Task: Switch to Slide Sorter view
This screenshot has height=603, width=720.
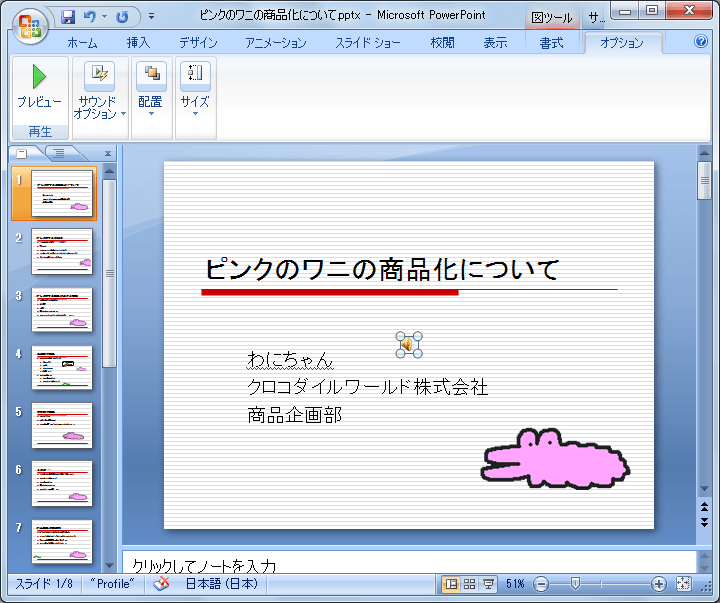Action: click(470, 584)
